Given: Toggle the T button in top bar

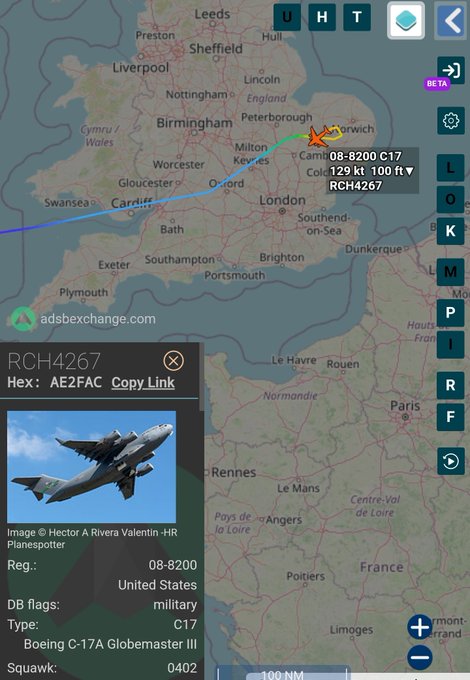Looking at the screenshot, I should click(357, 17).
